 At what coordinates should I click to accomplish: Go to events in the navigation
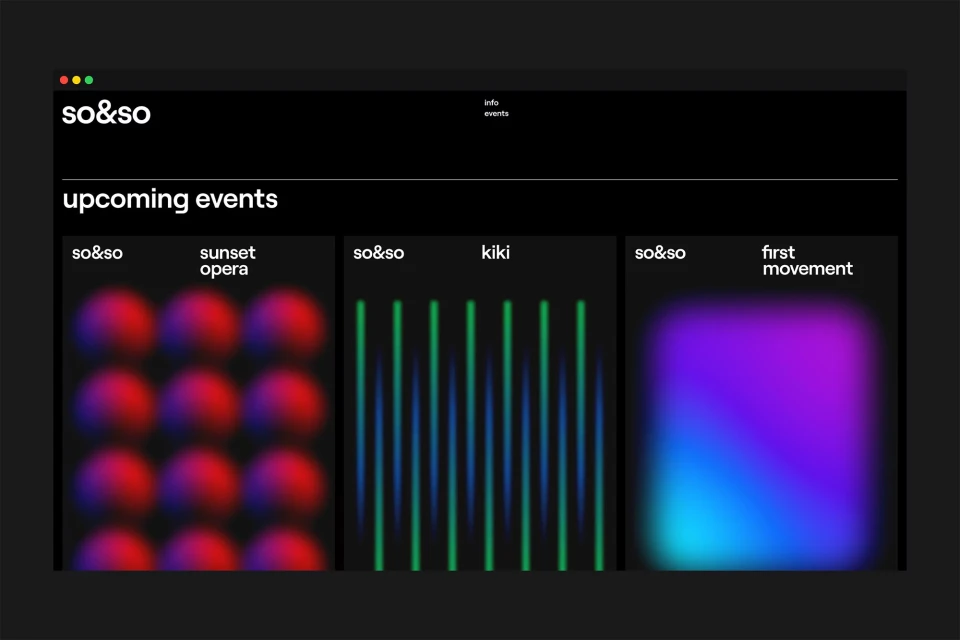coord(496,114)
